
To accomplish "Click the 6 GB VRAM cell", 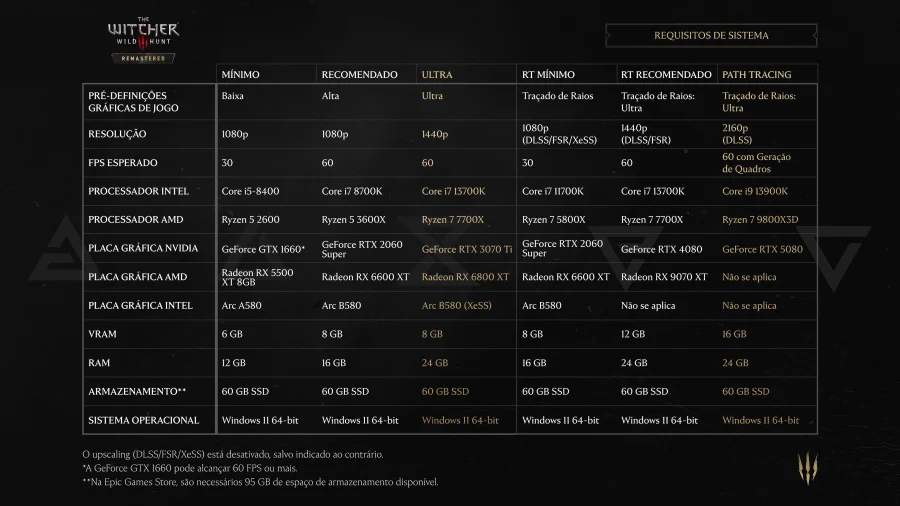I will coord(232,334).
